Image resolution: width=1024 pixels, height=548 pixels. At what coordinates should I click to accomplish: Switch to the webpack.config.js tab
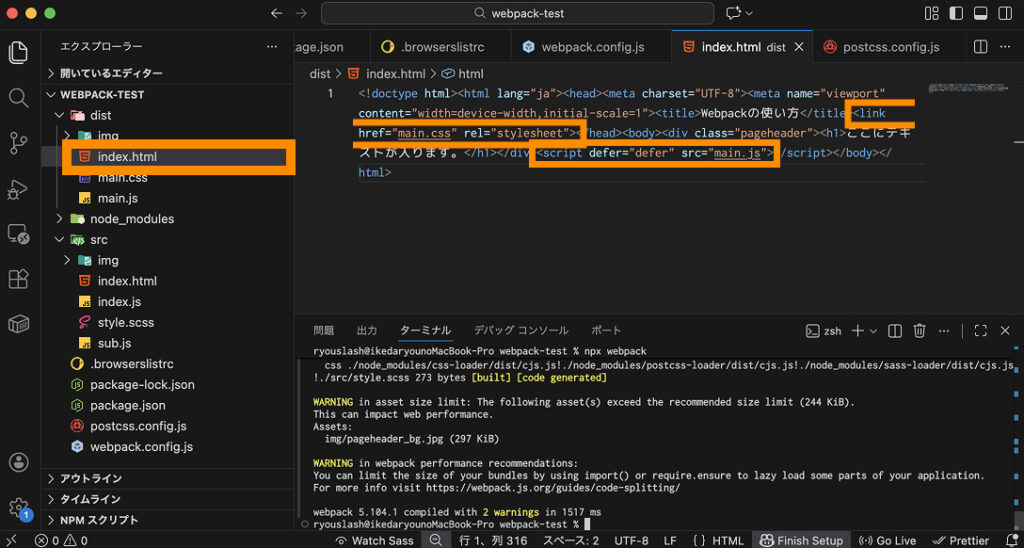coord(592,47)
